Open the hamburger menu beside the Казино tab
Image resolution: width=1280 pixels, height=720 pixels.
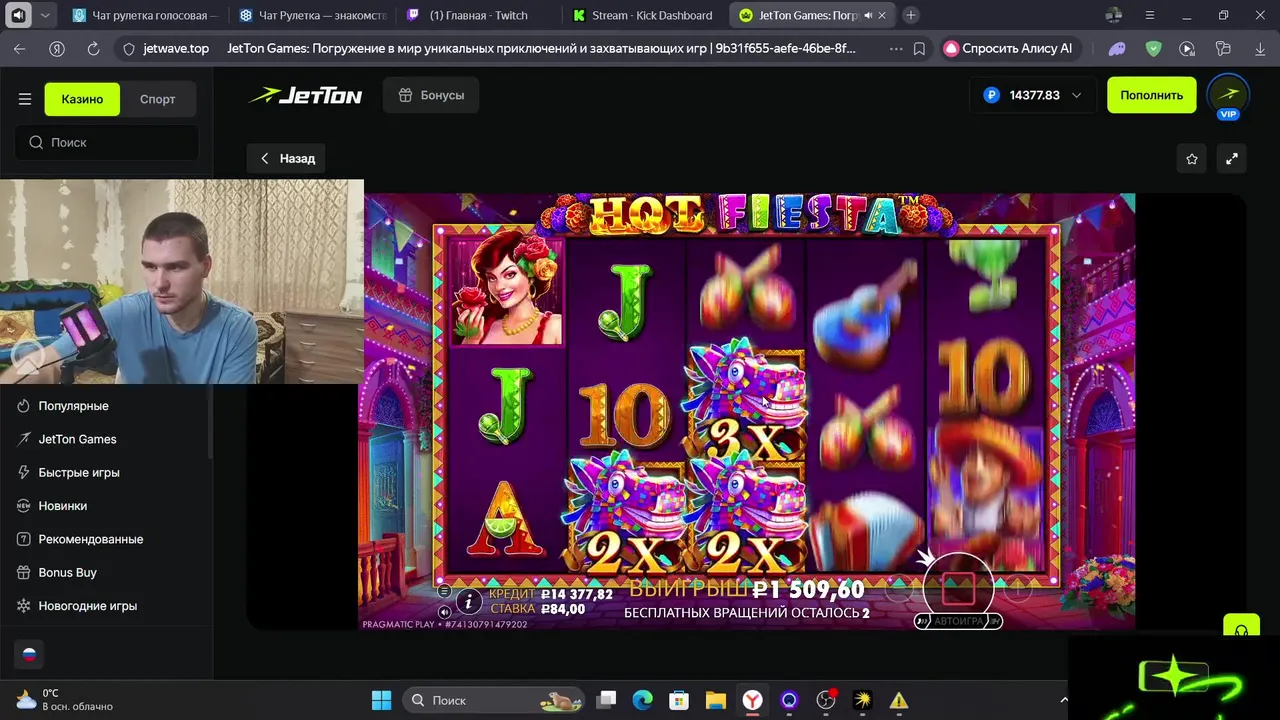coord(25,99)
